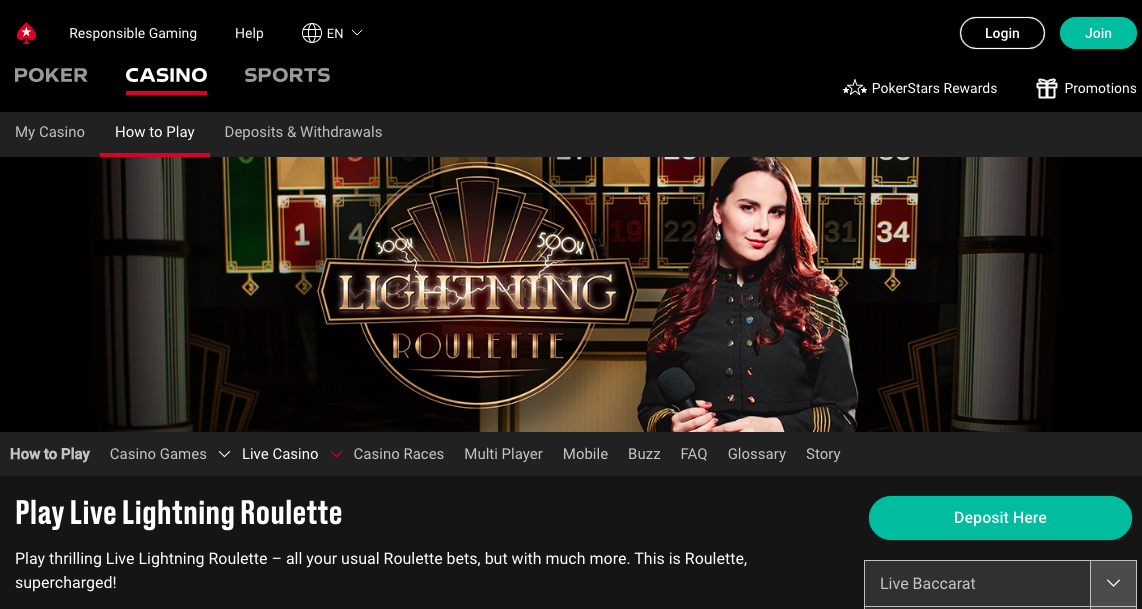Click the Promotions gift box icon
This screenshot has height=609, width=1142.
pos(1047,88)
